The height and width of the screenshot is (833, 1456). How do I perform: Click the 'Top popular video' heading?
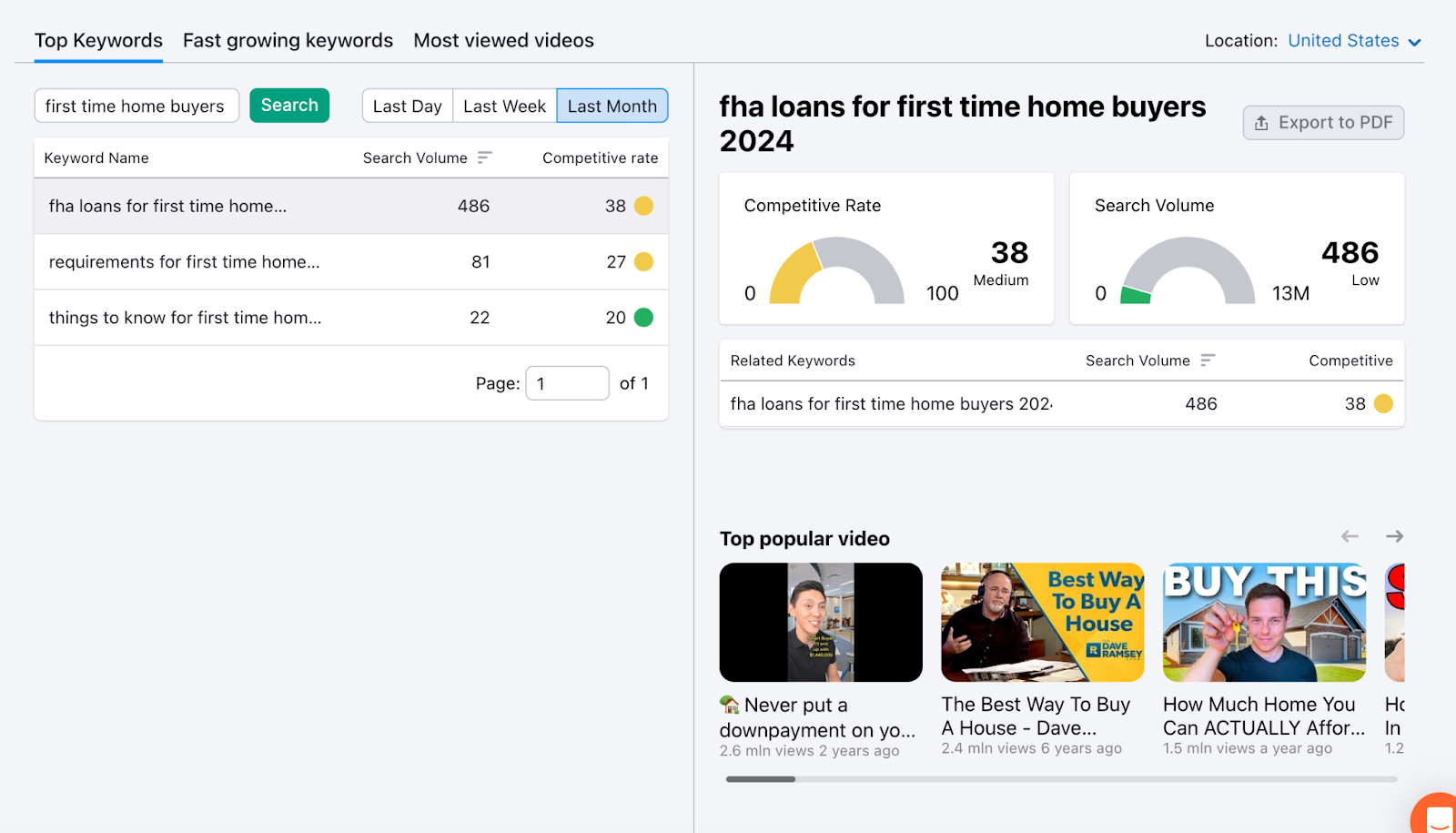point(804,539)
